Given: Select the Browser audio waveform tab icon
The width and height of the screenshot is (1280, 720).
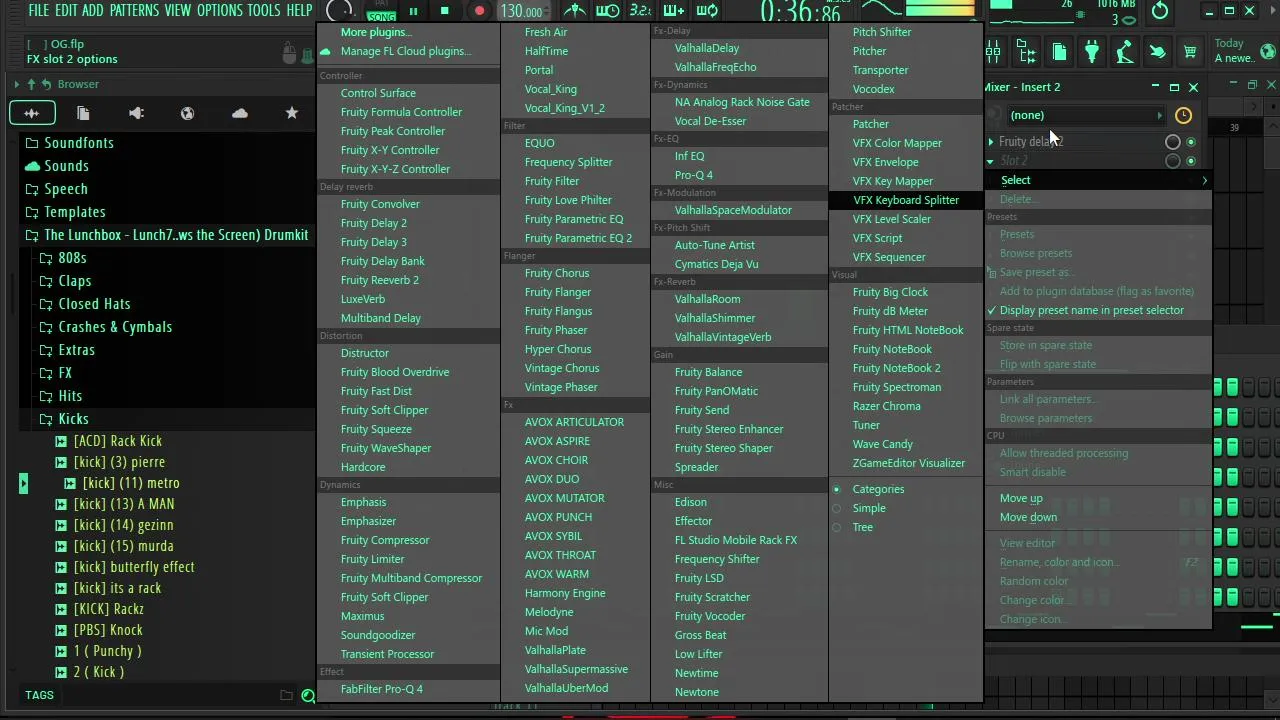Looking at the screenshot, I should coord(32,113).
